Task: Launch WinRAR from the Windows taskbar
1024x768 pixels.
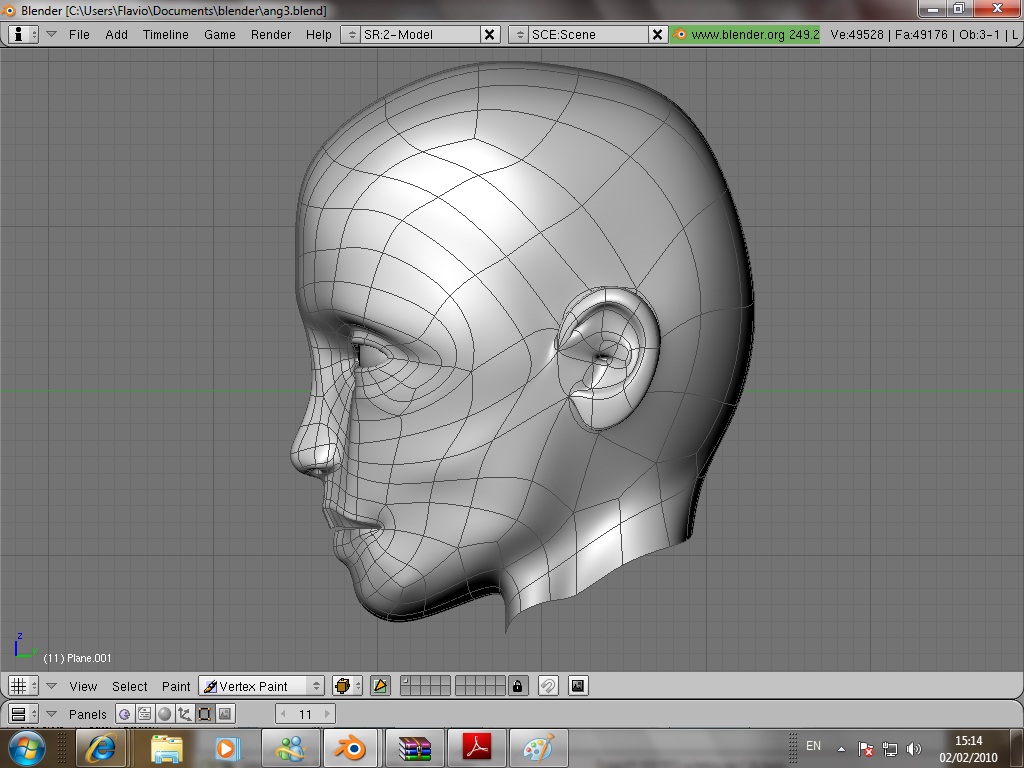Action: [414, 748]
